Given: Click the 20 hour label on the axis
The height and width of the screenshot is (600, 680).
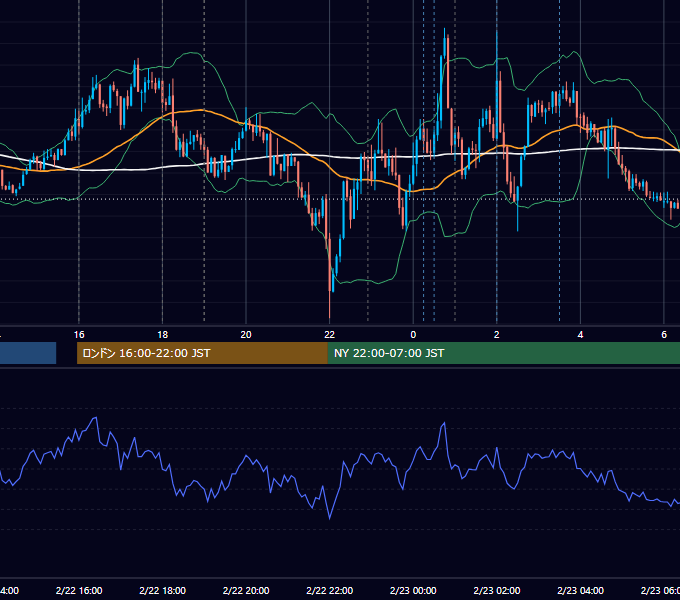Looking at the screenshot, I should 246,335.
